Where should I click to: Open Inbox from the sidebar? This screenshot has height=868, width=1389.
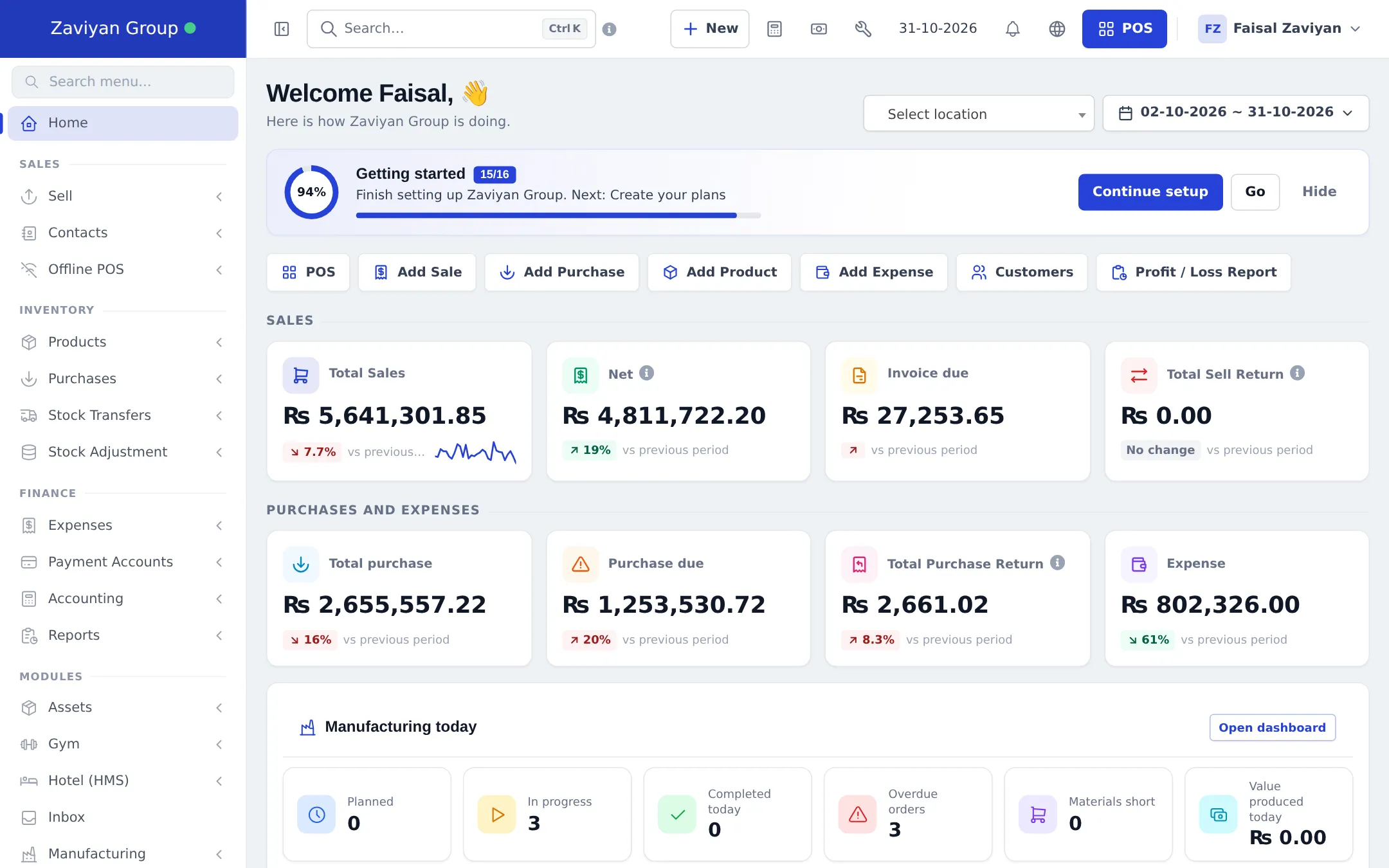click(x=123, y=817)
